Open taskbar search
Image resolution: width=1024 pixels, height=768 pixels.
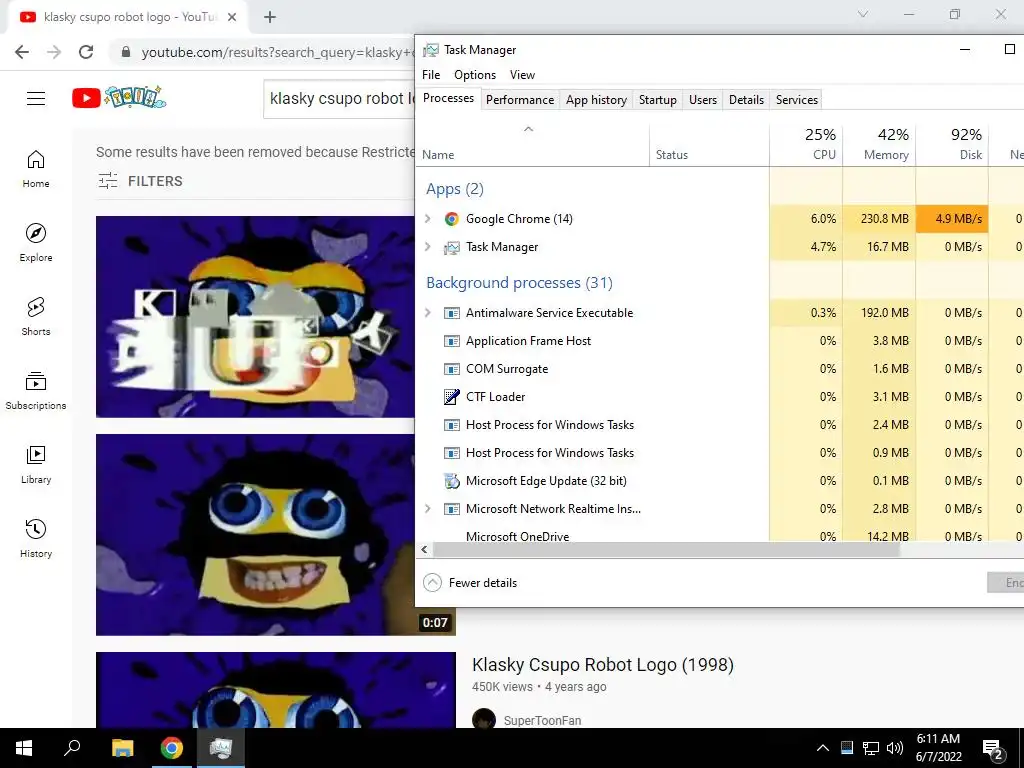pos(72,748)
